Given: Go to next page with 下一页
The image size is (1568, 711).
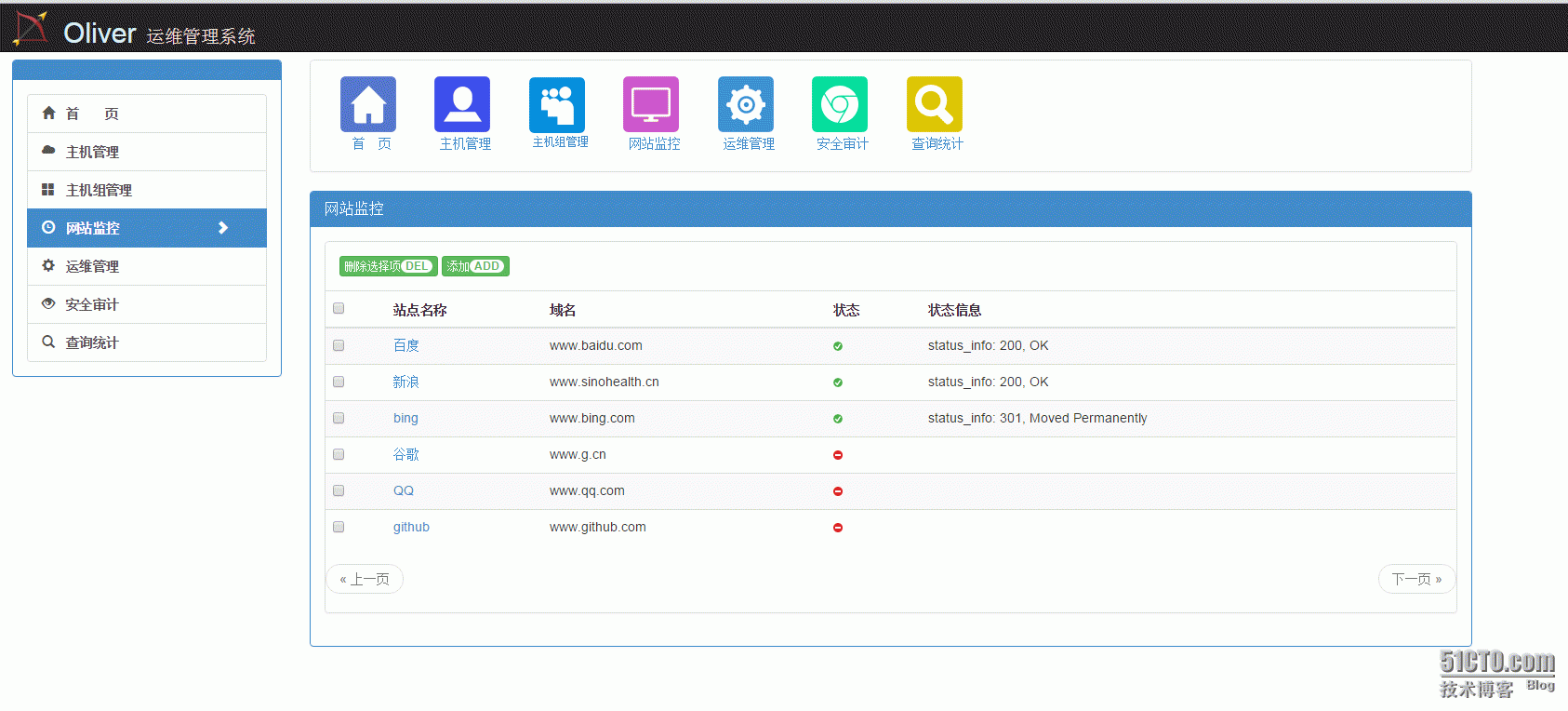Looking at the screenshot, I should click(x=1416, y=579).
